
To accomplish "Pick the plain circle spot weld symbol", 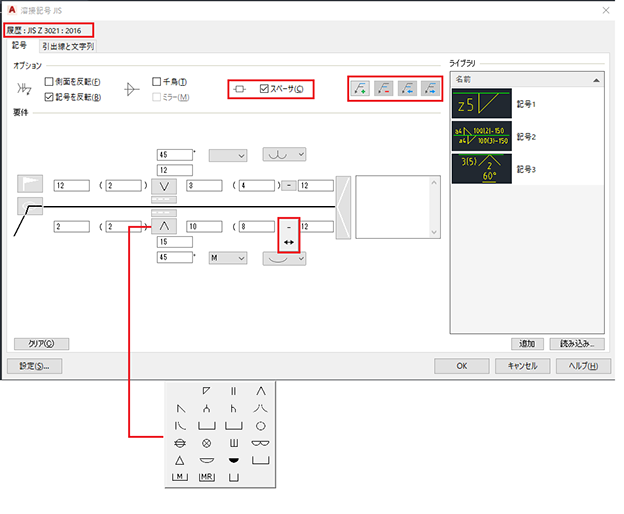I will (x=261, y=426).
